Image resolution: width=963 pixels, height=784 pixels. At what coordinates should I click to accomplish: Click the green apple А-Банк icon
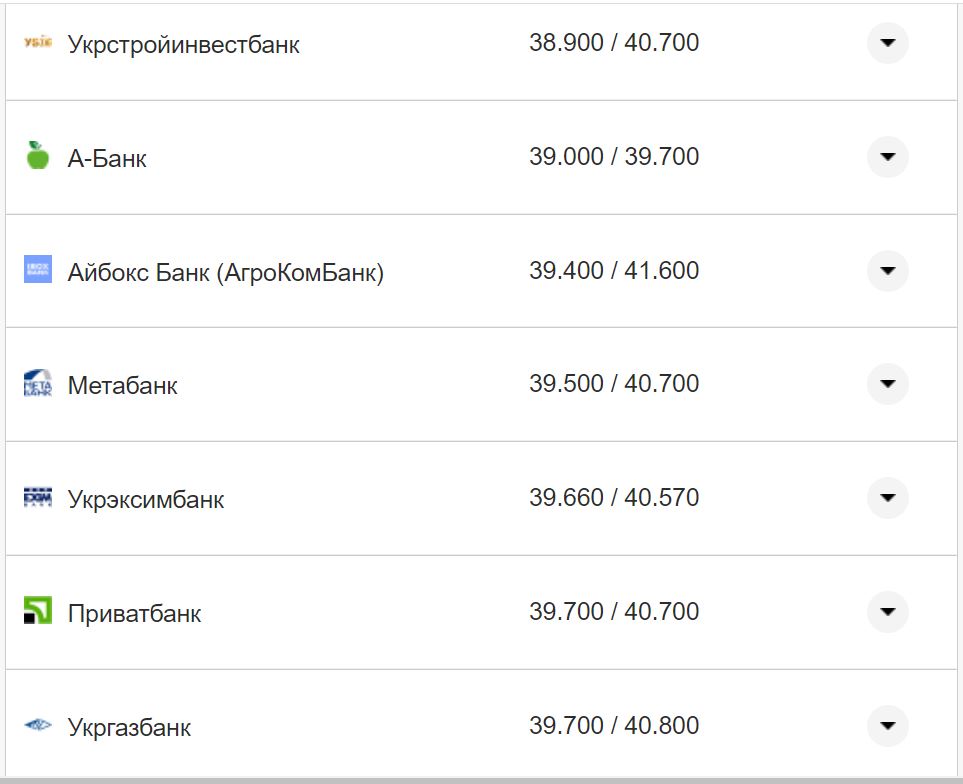coord(37,156)
